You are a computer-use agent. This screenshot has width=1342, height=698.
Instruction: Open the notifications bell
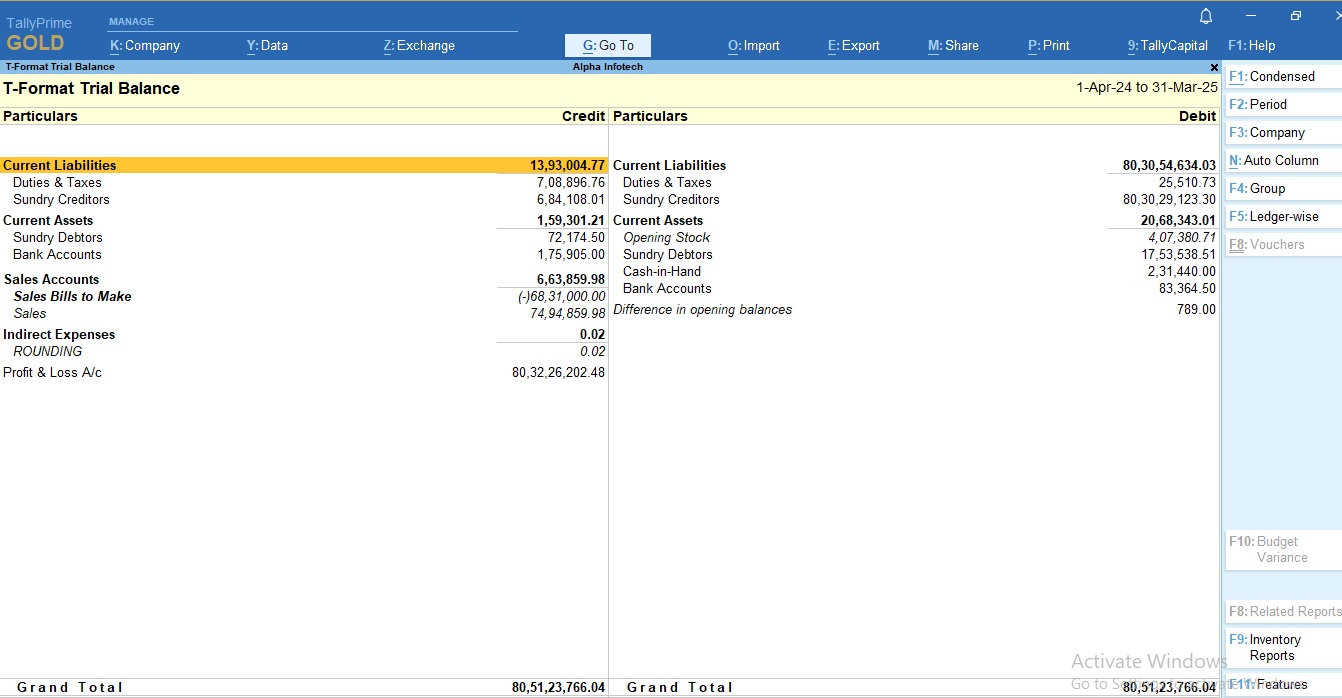[1205, 15]
